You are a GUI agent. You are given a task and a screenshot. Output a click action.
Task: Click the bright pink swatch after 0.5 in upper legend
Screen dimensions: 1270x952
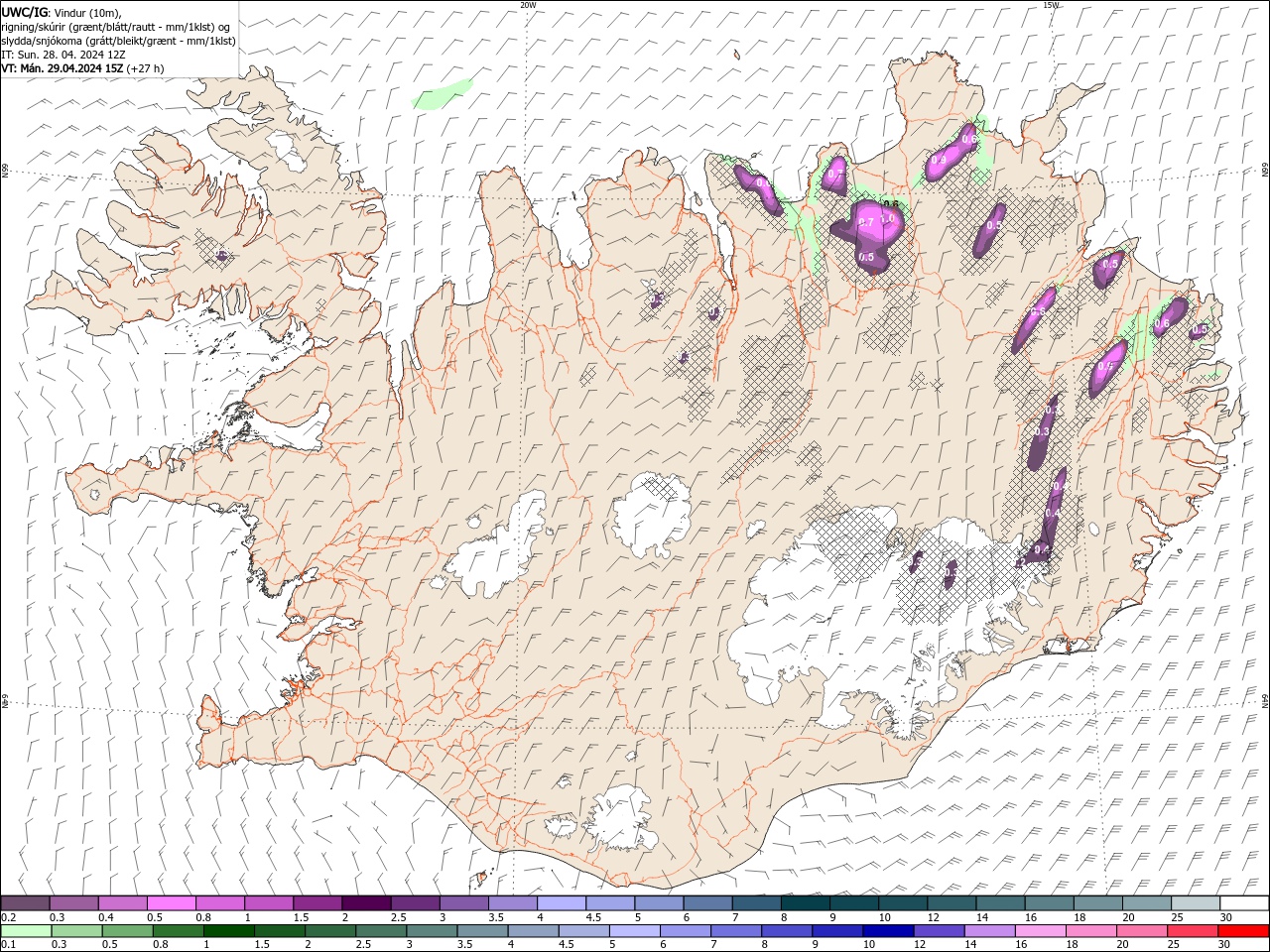click(x=171, y=903)
